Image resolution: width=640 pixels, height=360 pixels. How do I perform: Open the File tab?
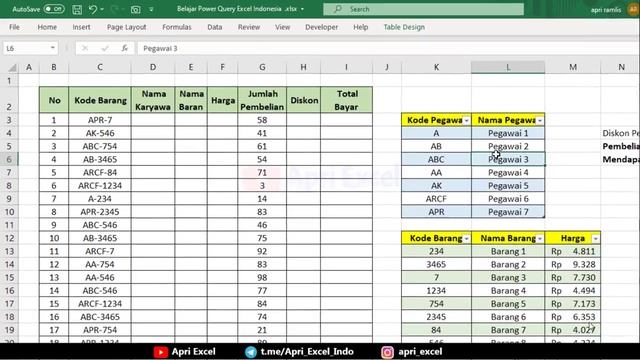pyautogui.click(x=14, y=27)
